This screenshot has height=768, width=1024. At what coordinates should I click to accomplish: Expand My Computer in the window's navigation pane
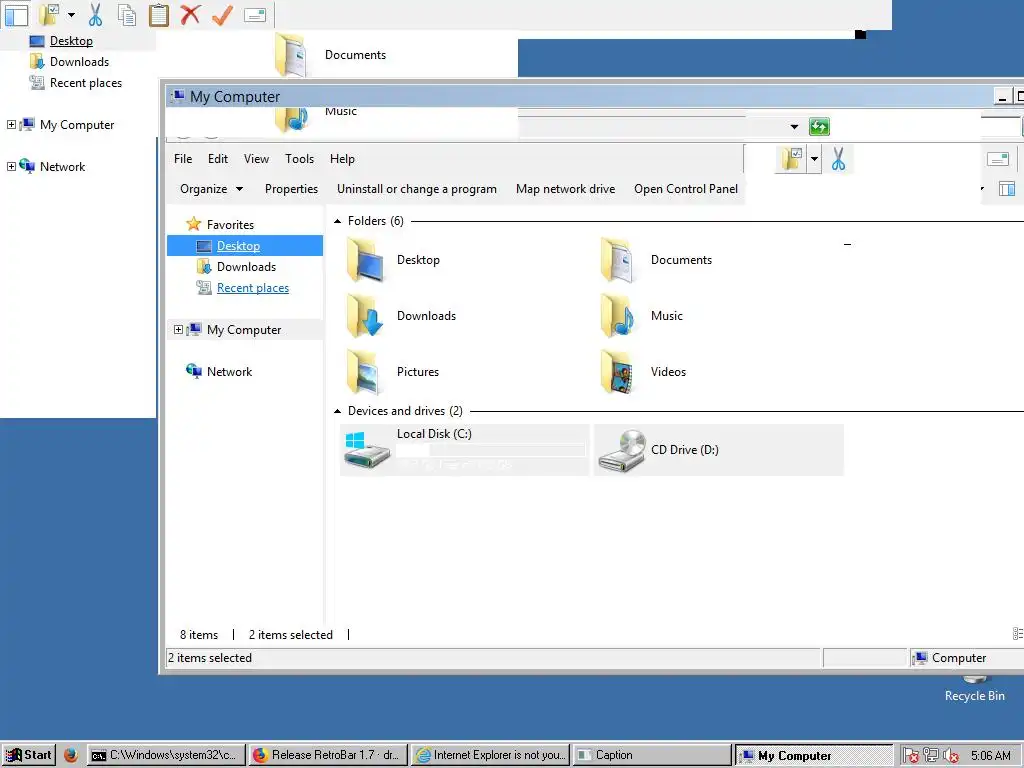point(178,330)
